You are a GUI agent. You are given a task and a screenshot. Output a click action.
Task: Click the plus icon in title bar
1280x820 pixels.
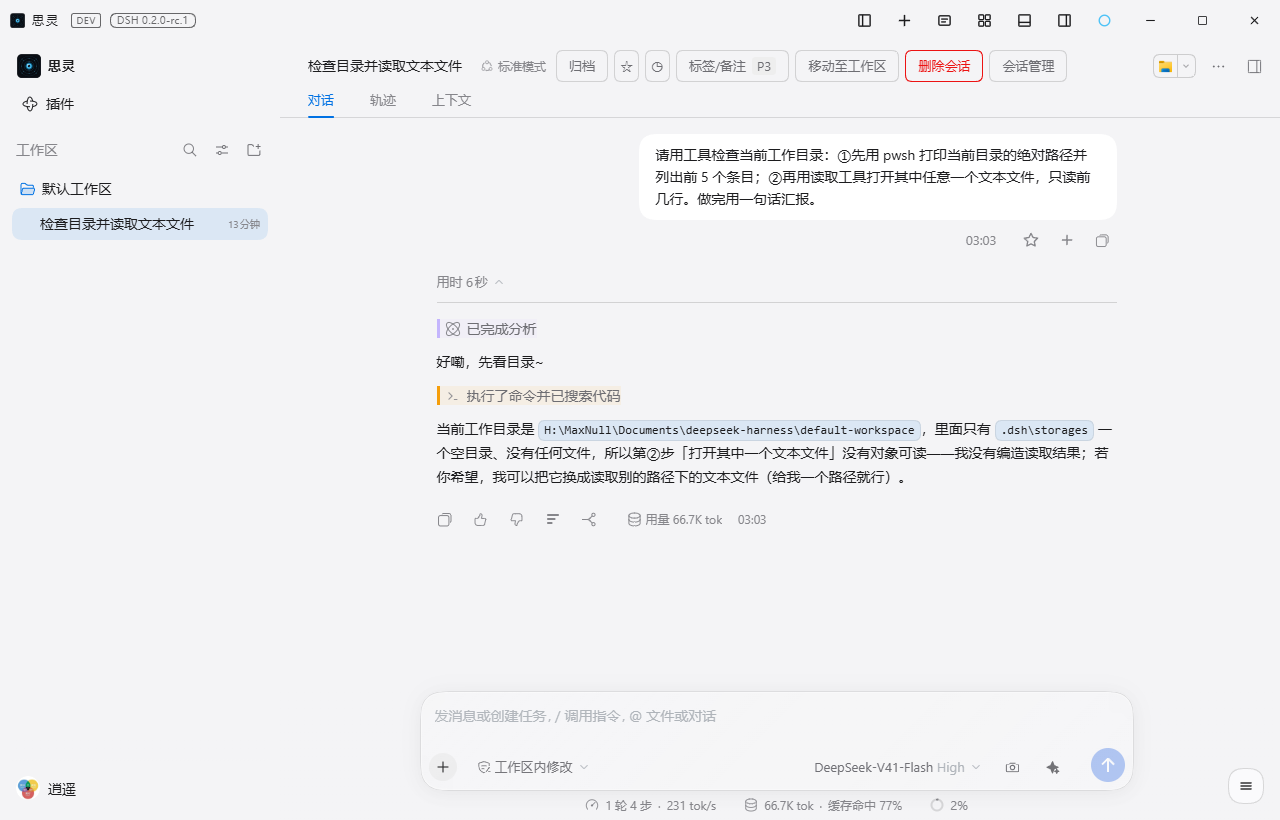904,20
